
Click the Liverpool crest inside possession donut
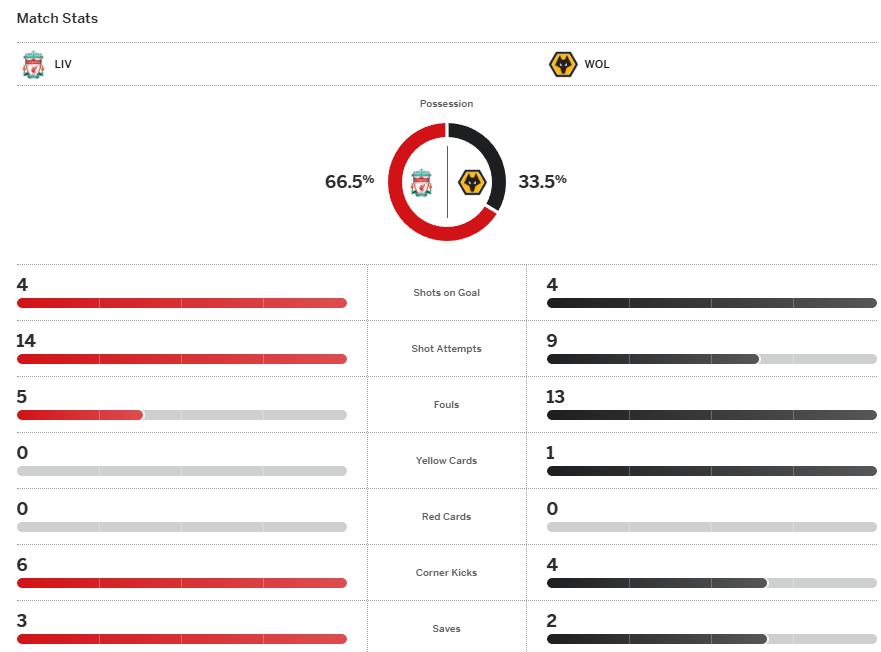(422, 183)
